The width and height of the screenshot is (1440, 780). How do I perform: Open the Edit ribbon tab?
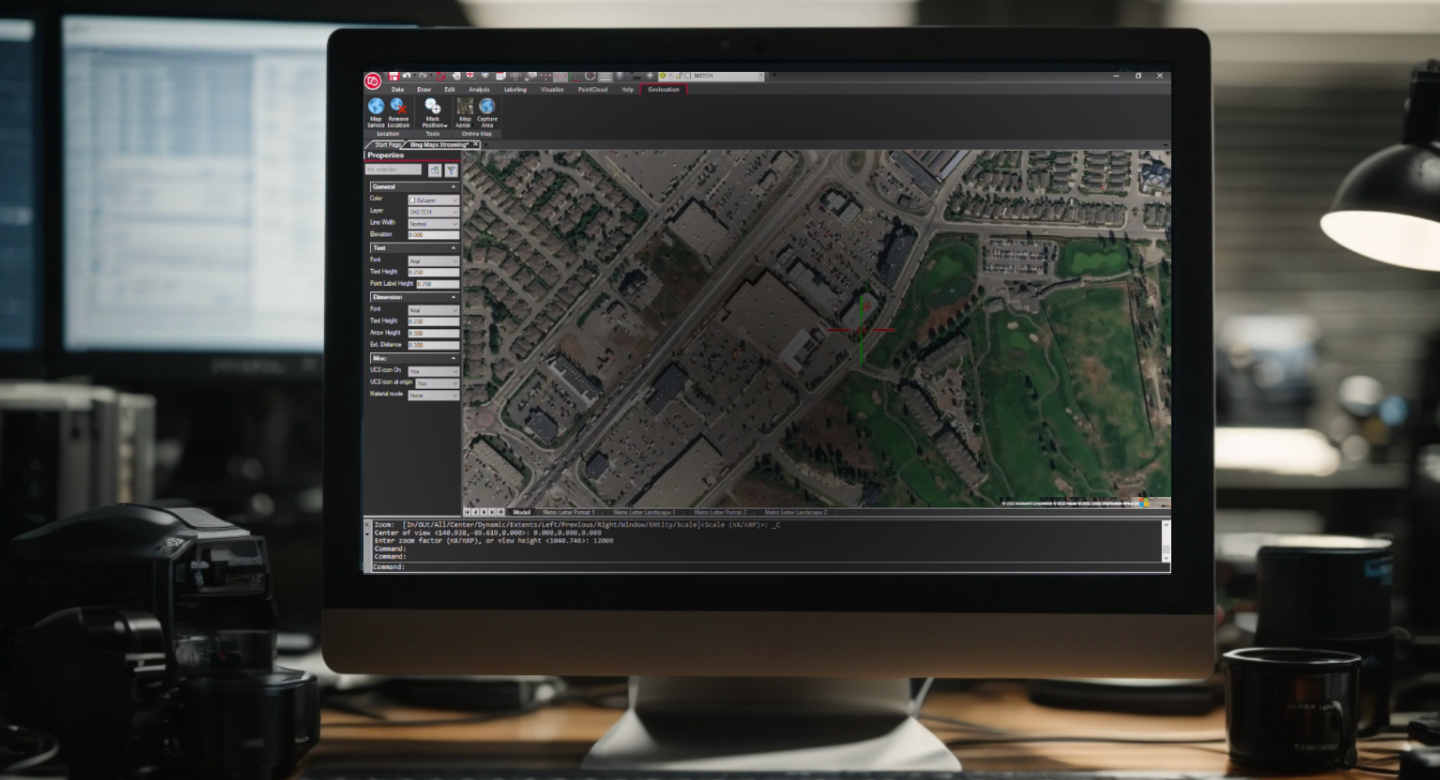coord(449,89)
